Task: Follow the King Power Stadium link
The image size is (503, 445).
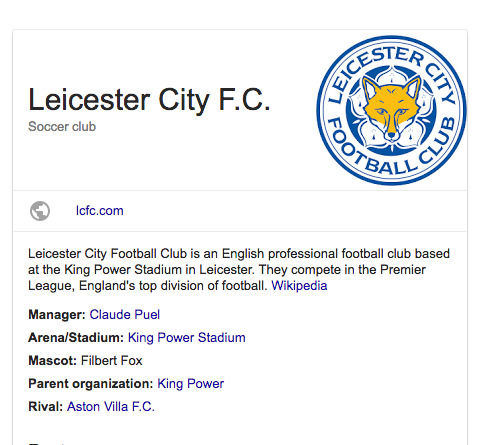Action: click(x=187, y=338)
